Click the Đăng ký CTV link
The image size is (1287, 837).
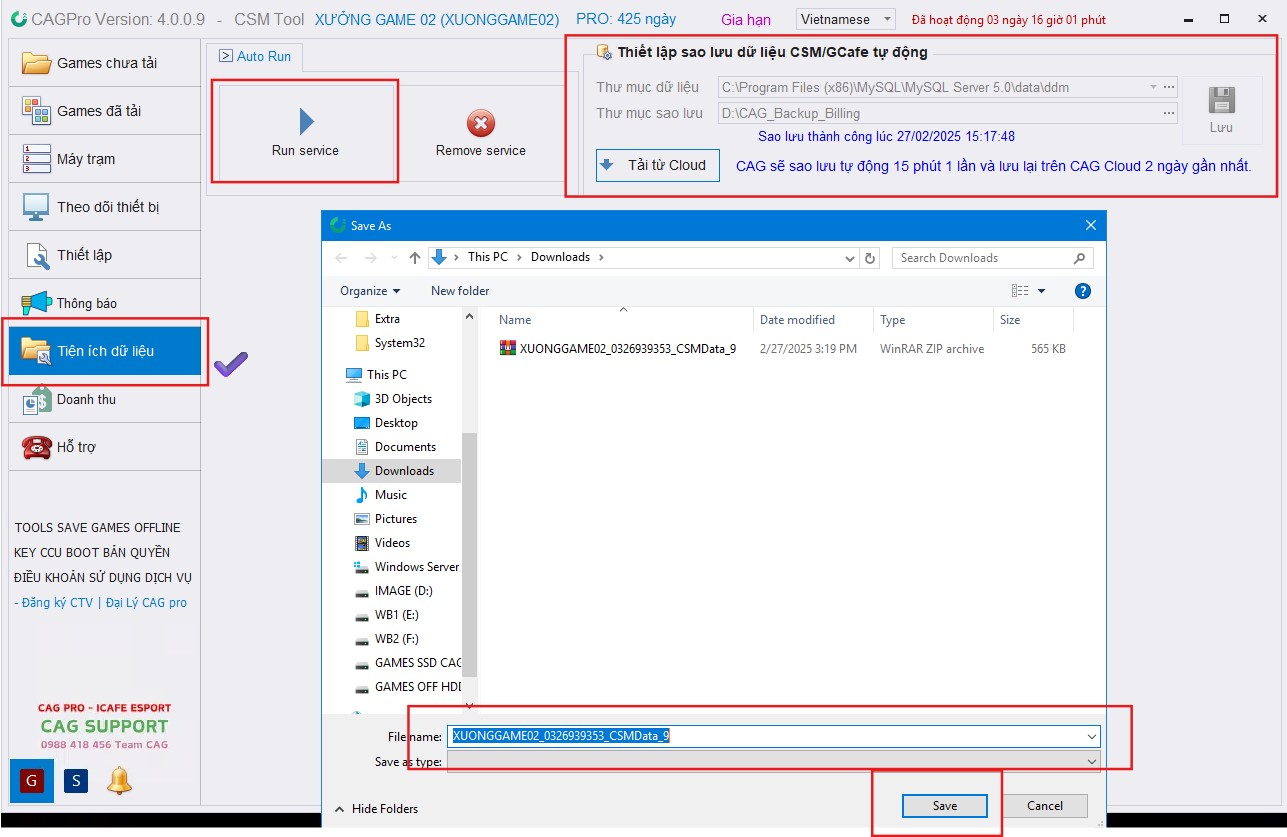(57, 603)
